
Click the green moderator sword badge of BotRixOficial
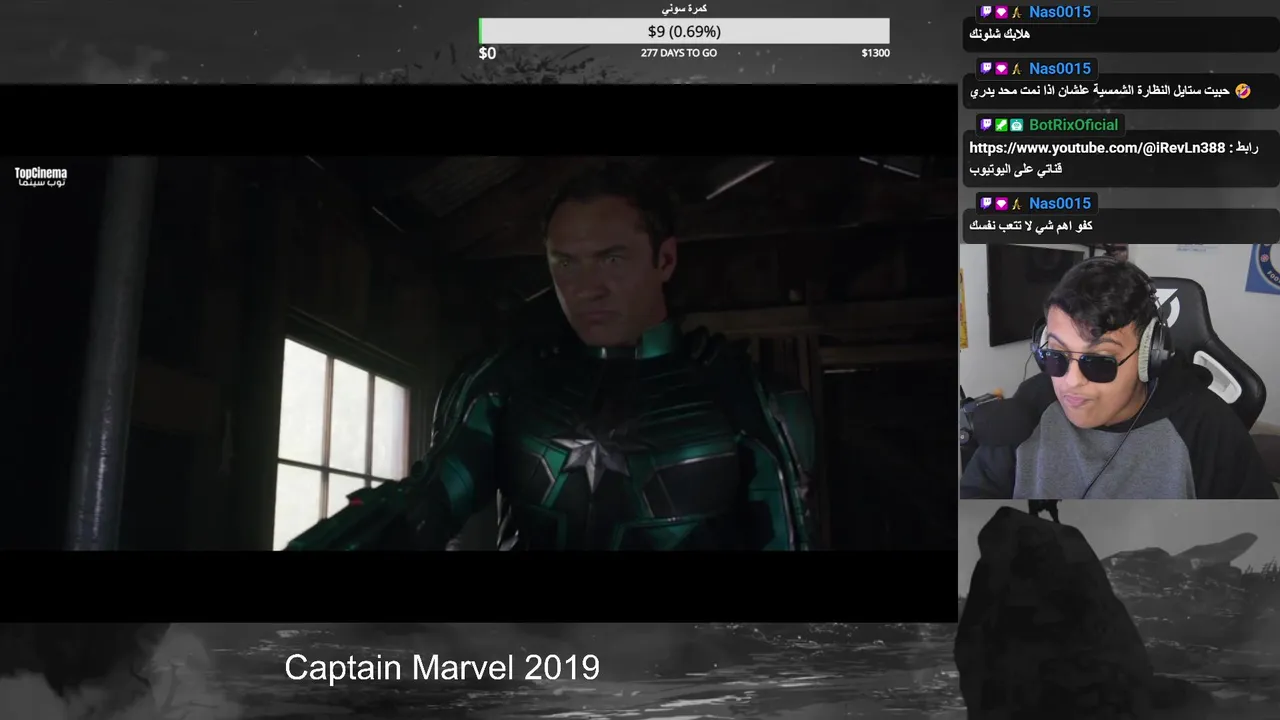(x=1001, y=125)
